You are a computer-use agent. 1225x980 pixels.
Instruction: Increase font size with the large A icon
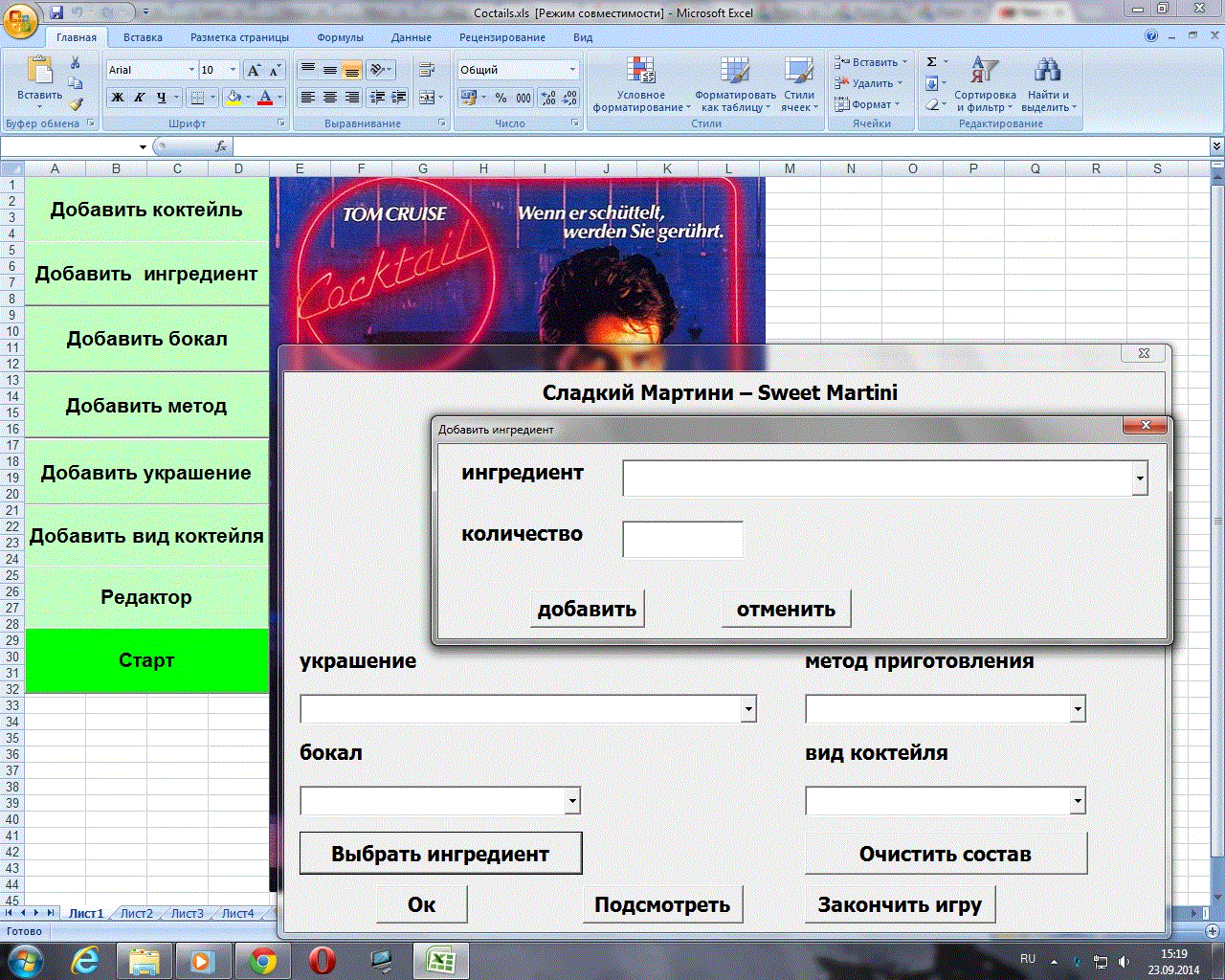point(254,70)
